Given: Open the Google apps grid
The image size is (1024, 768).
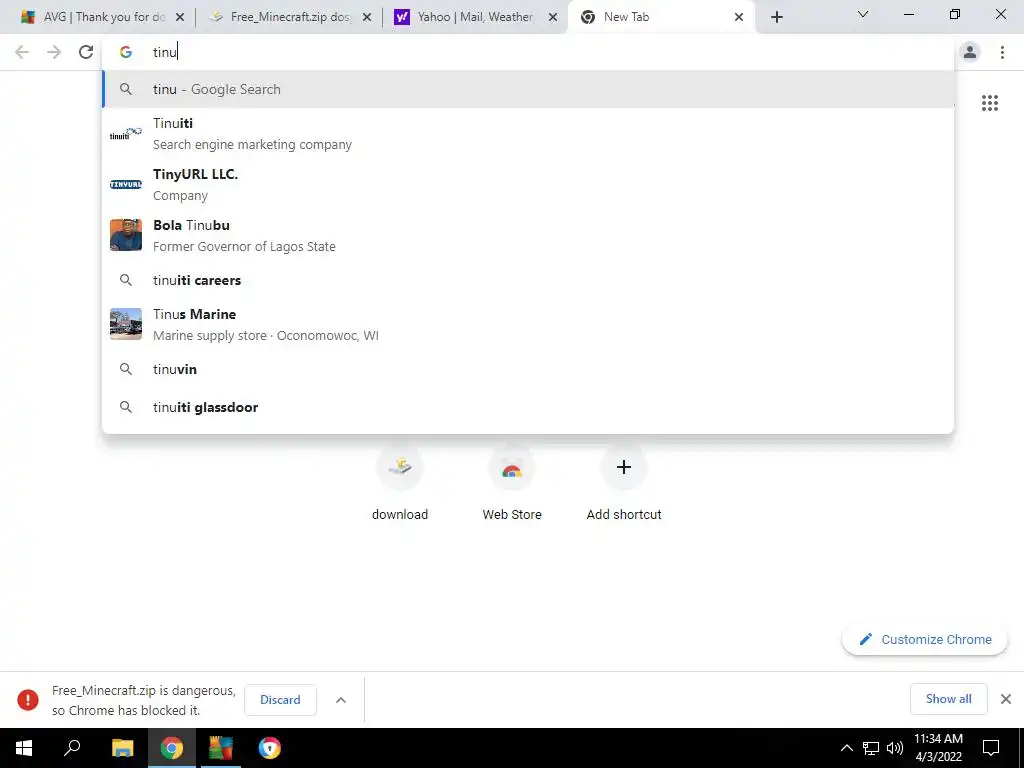Looking at the screenshot, I should (x=990, y=103).
